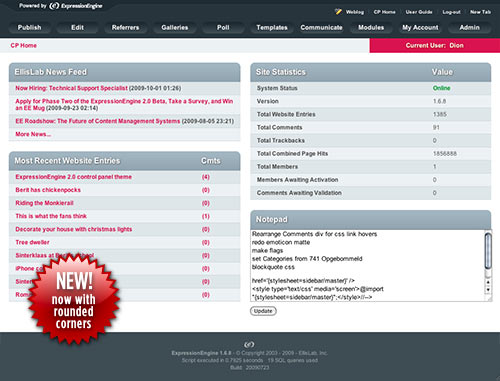Open the Now Hiring Technical Support Specialist news
The width and height of the screenshot is (500, 381).
click(71, 88)
